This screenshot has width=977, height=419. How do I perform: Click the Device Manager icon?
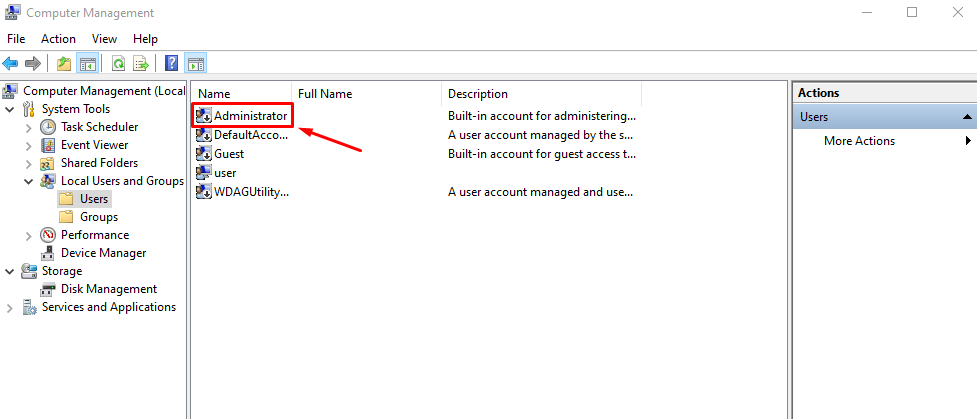coord(47,253)
